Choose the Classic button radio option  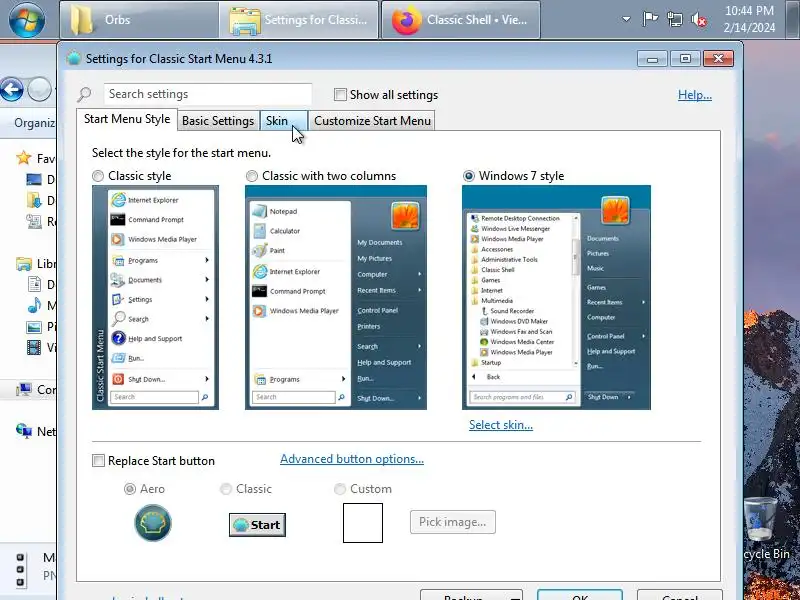click(226, 489)
